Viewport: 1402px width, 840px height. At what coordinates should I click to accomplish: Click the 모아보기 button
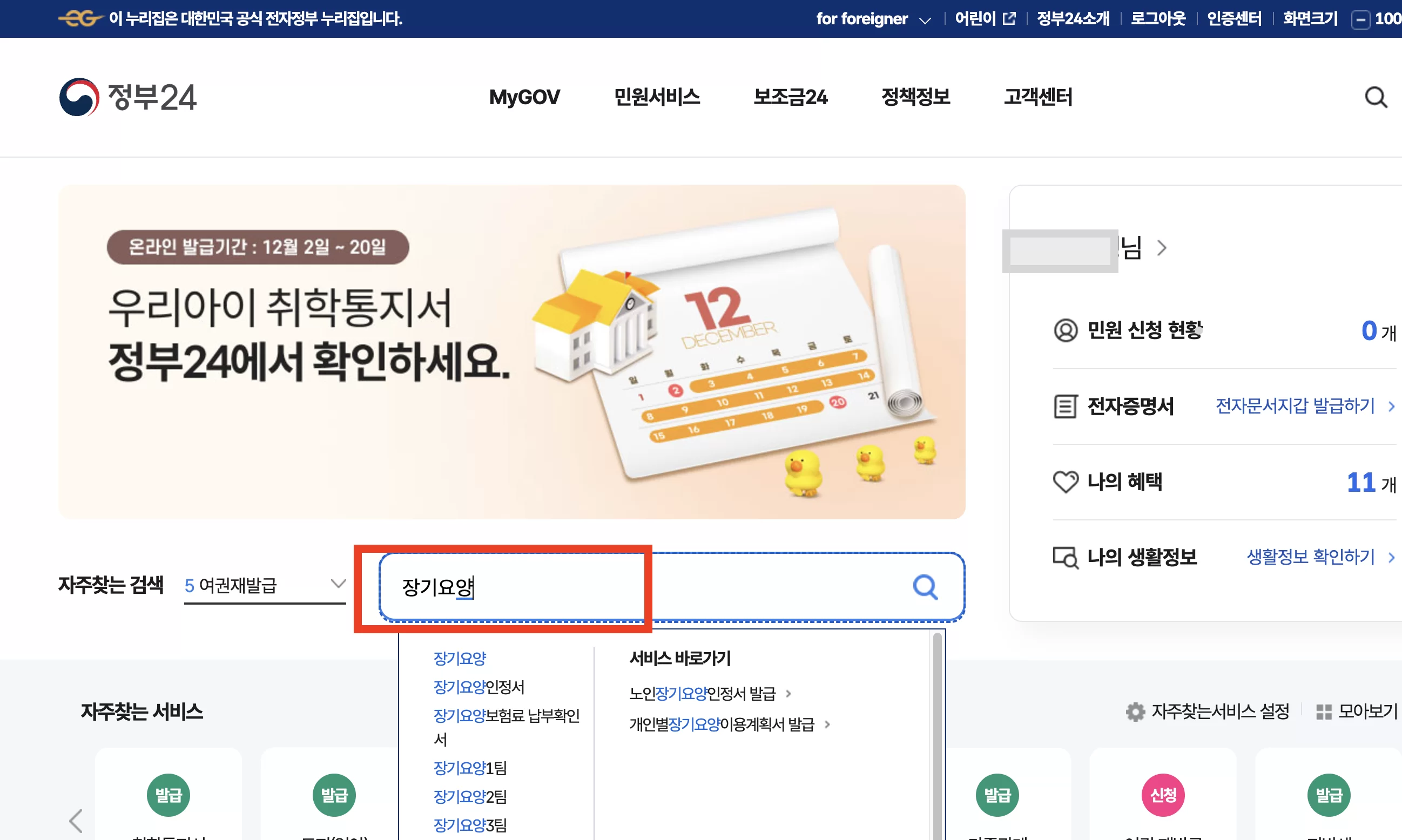click(x=1357, y=712)
